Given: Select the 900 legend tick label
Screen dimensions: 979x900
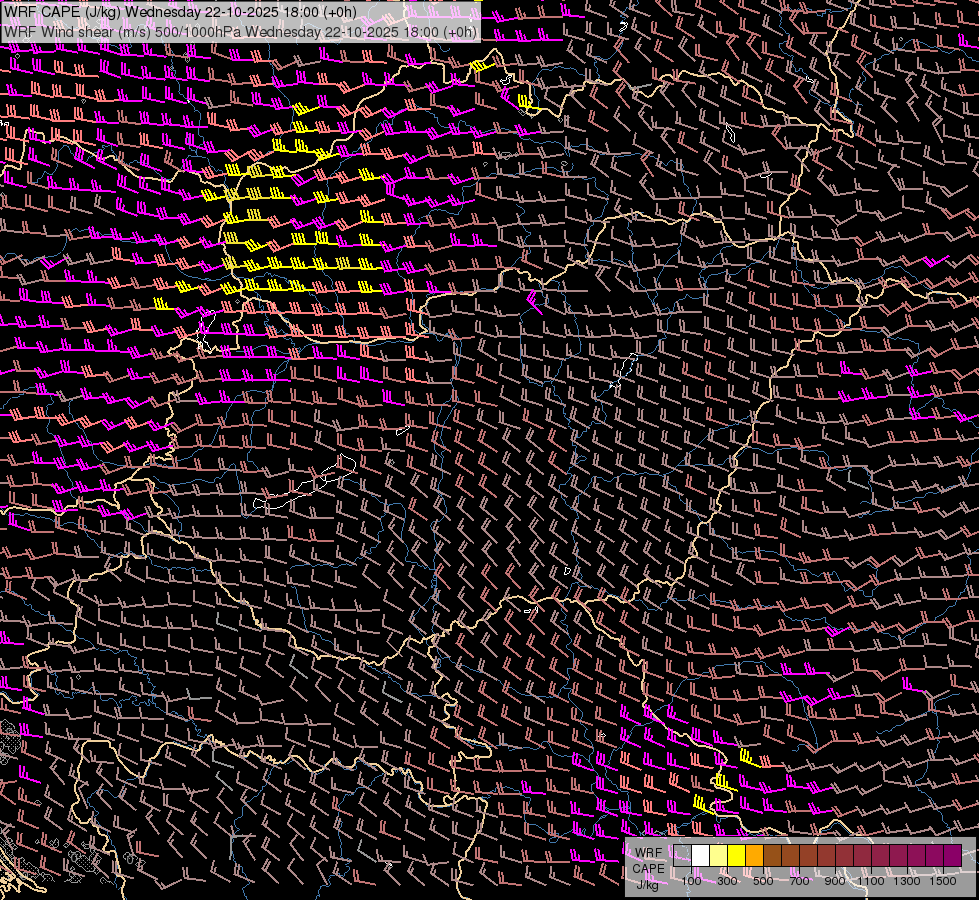Looking at the screenshot, I should pos(835,881).
